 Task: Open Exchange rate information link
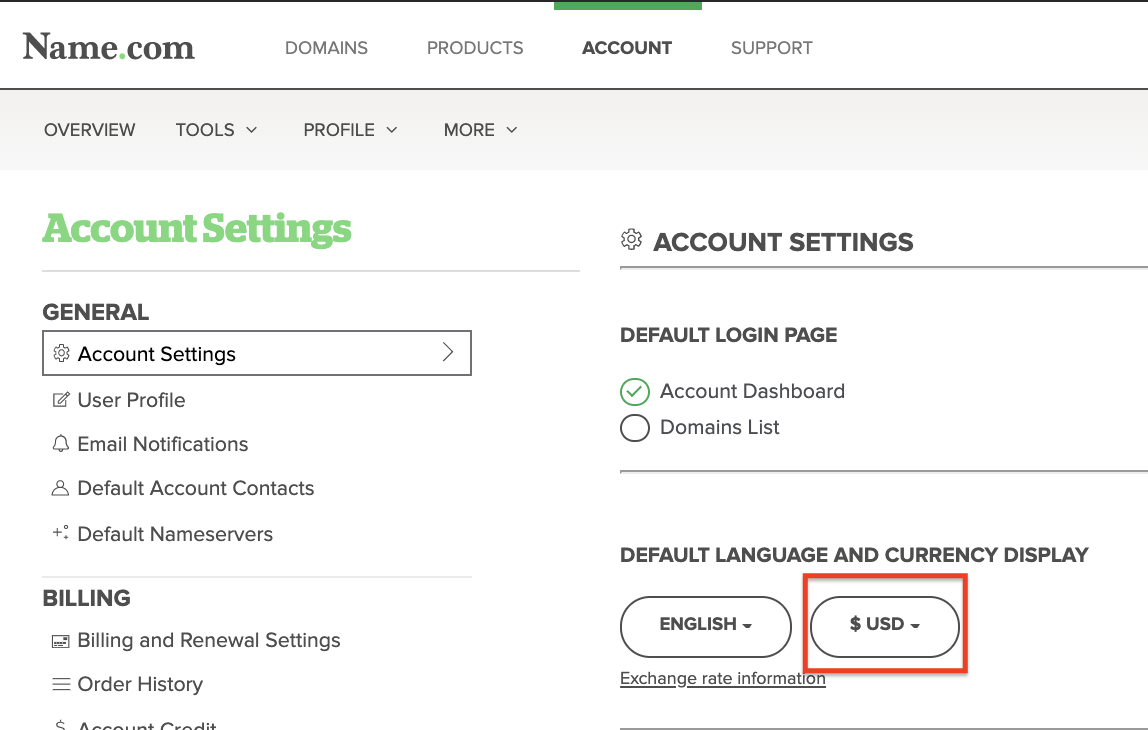[x=723, y=679]
